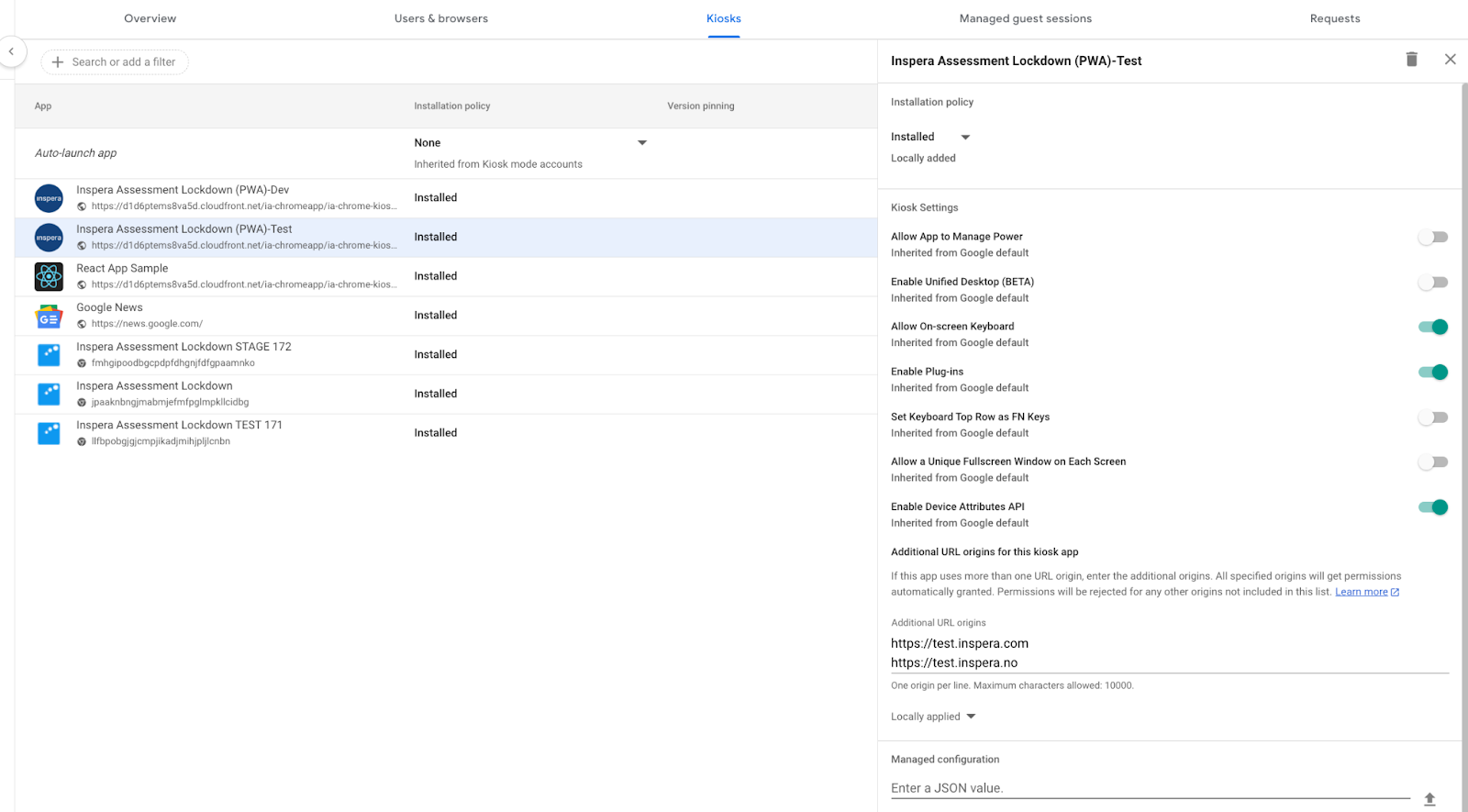Click the App column header
1468x812 pixels.
click(x=43, y=106)
